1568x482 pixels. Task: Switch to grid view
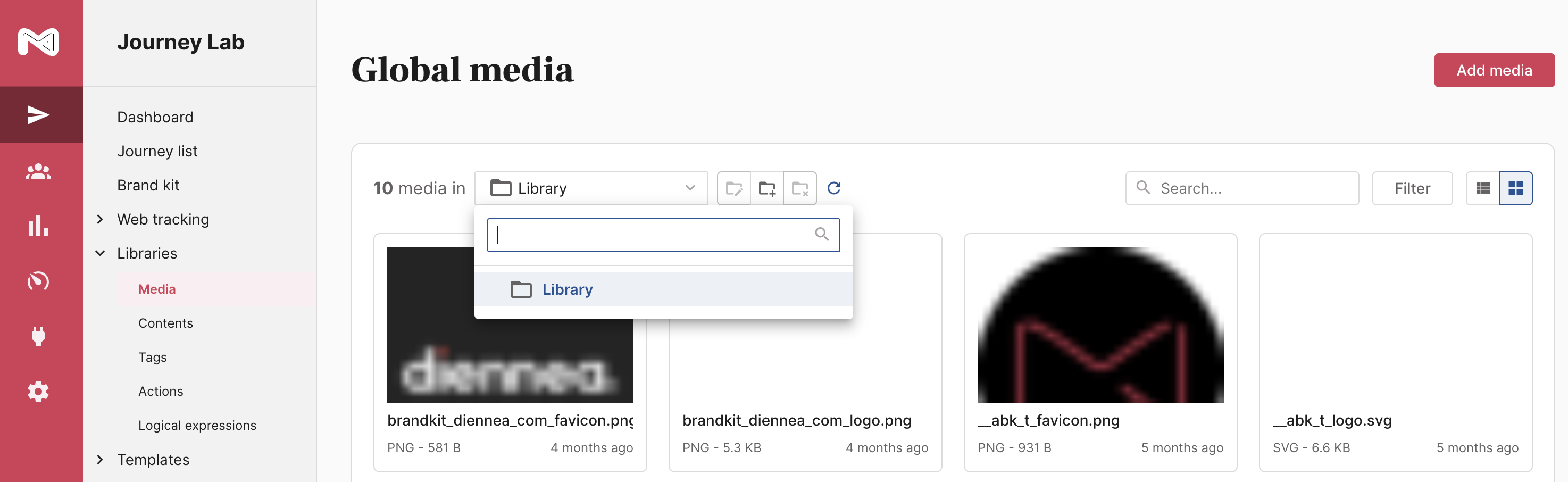point(1516,189)
